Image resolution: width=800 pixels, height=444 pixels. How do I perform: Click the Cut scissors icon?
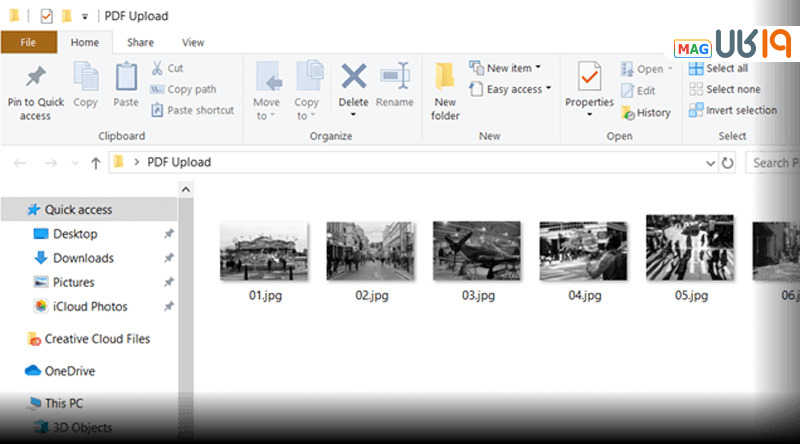point(157,68)
